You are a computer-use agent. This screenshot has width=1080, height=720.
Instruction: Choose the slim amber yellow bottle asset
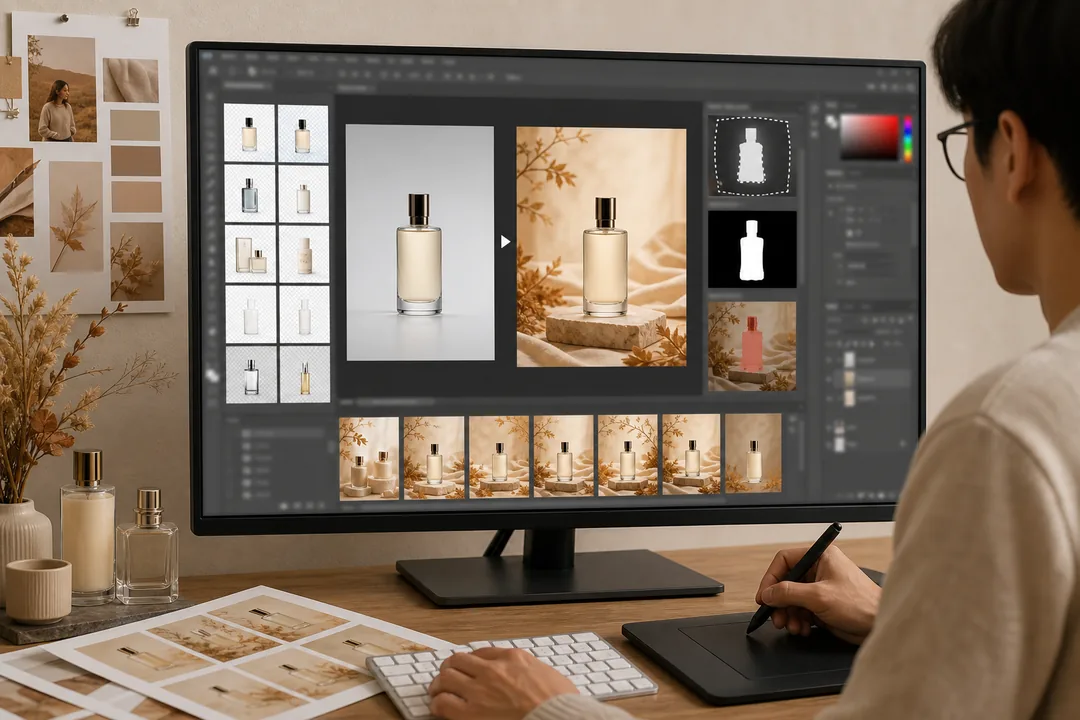click(x=304, y=375)
